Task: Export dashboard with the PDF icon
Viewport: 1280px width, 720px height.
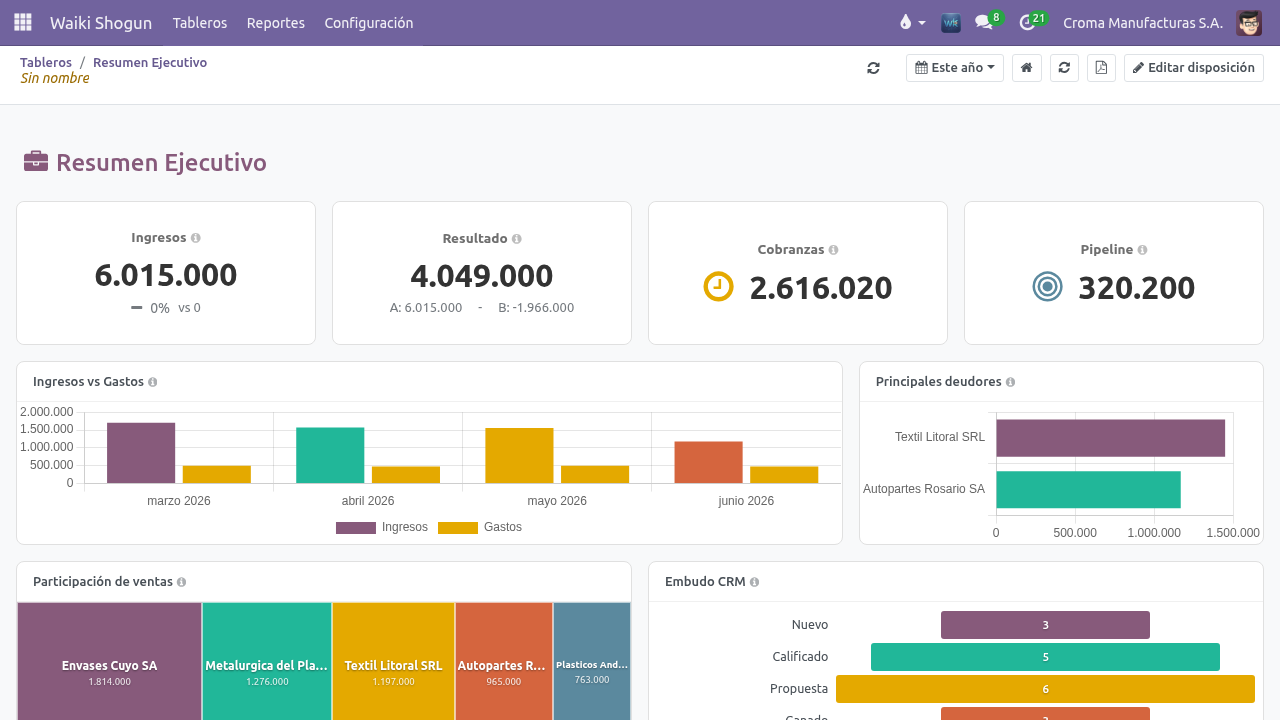Action: (x=1101, y=68)
